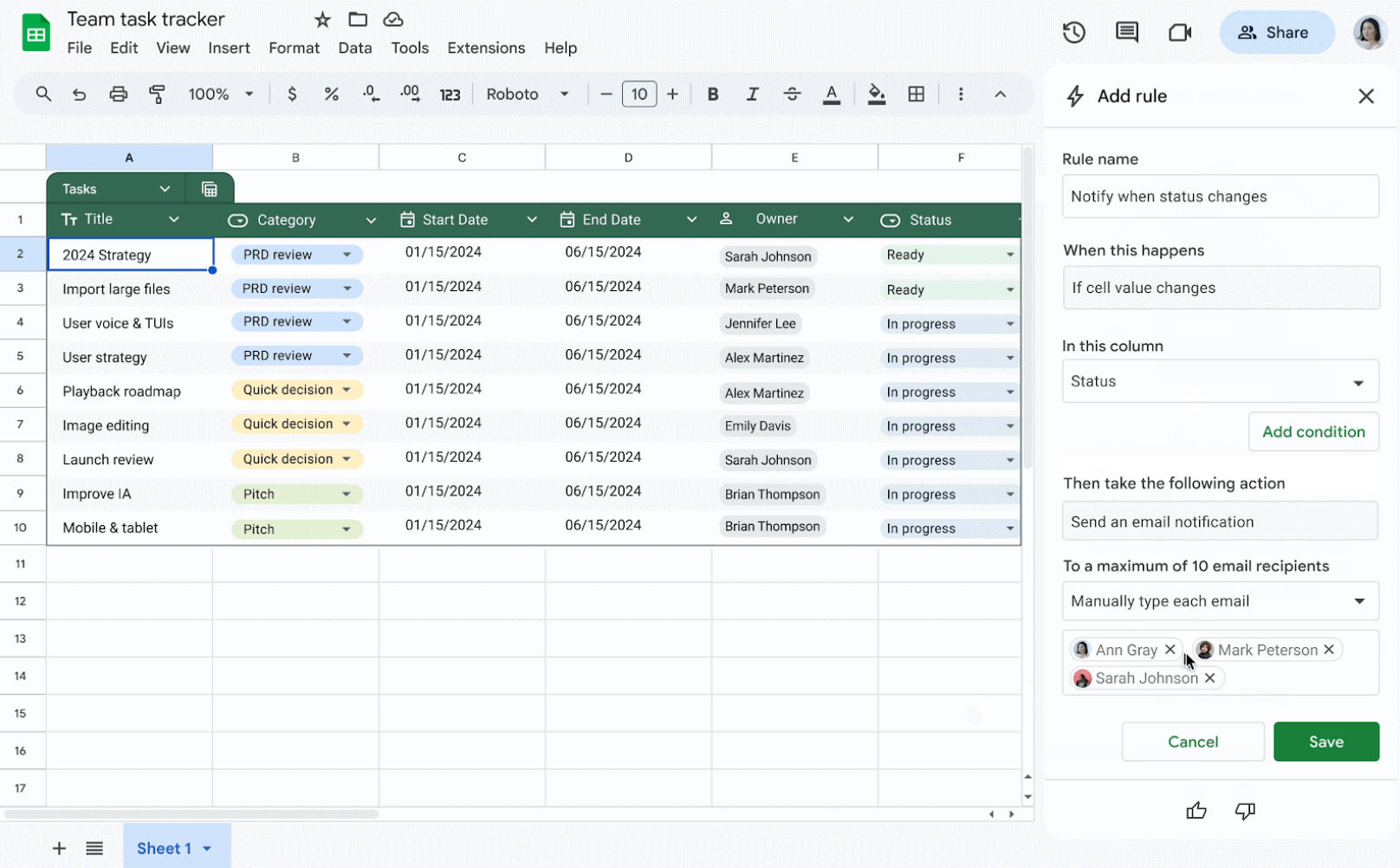The width and height of the screenshot is (1400, 868).
Task: Toggle bold formatting
Action: 713,94
